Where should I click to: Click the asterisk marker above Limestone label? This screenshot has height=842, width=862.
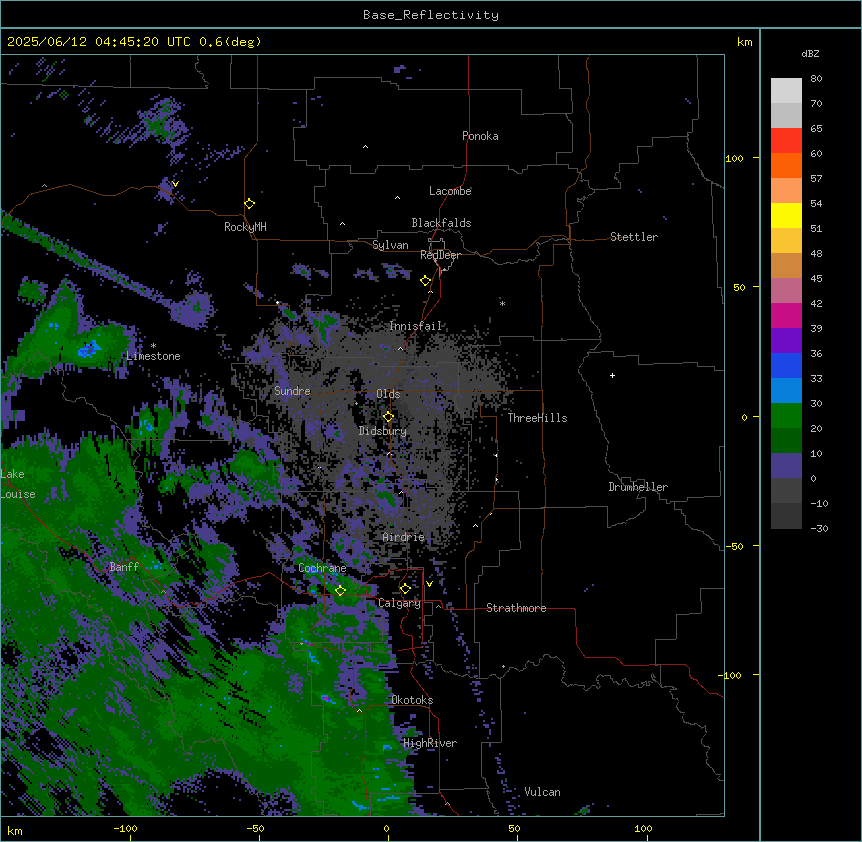[x=153, y=346]
